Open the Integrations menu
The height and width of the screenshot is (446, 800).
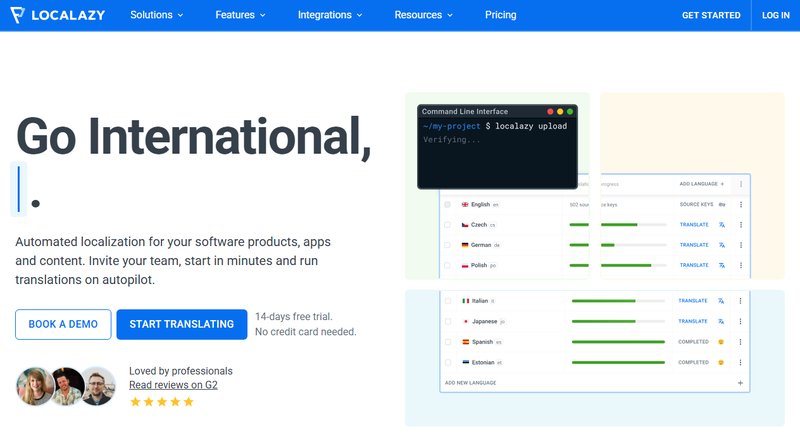pos(331,15)
